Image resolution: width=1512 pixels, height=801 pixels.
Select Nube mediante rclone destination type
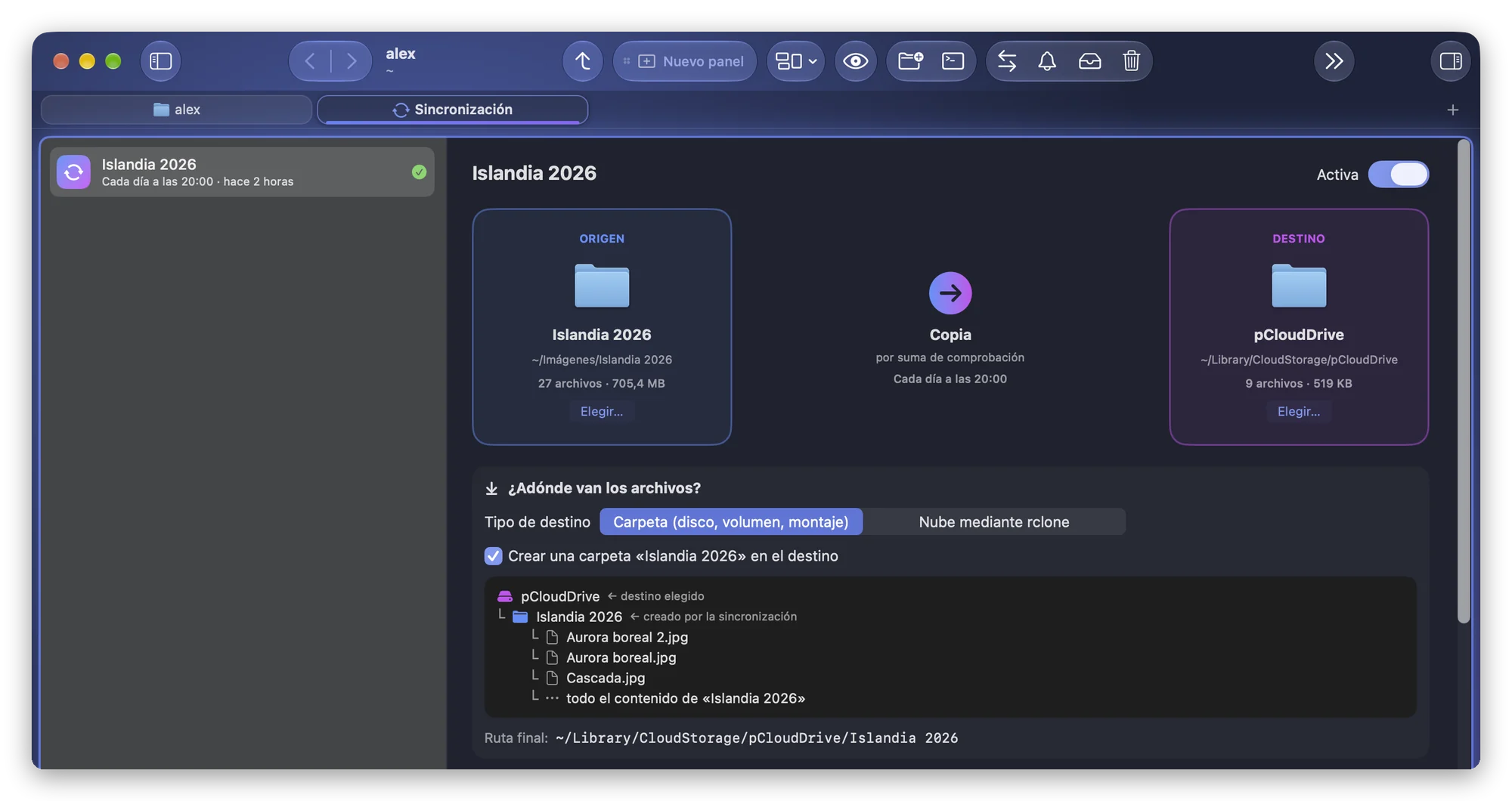tap(994, 522)
